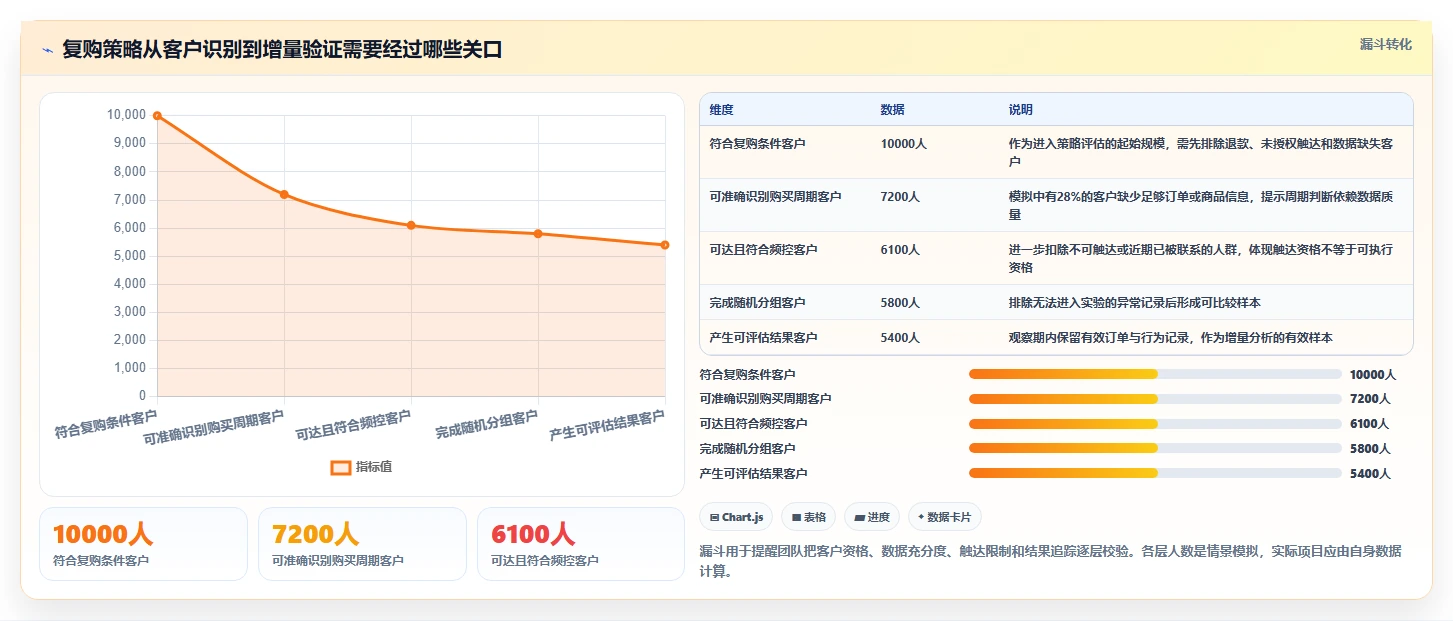Click the chart point for 完成随机分组客户
Screen dimensions: 1453x621
(538, 234)
